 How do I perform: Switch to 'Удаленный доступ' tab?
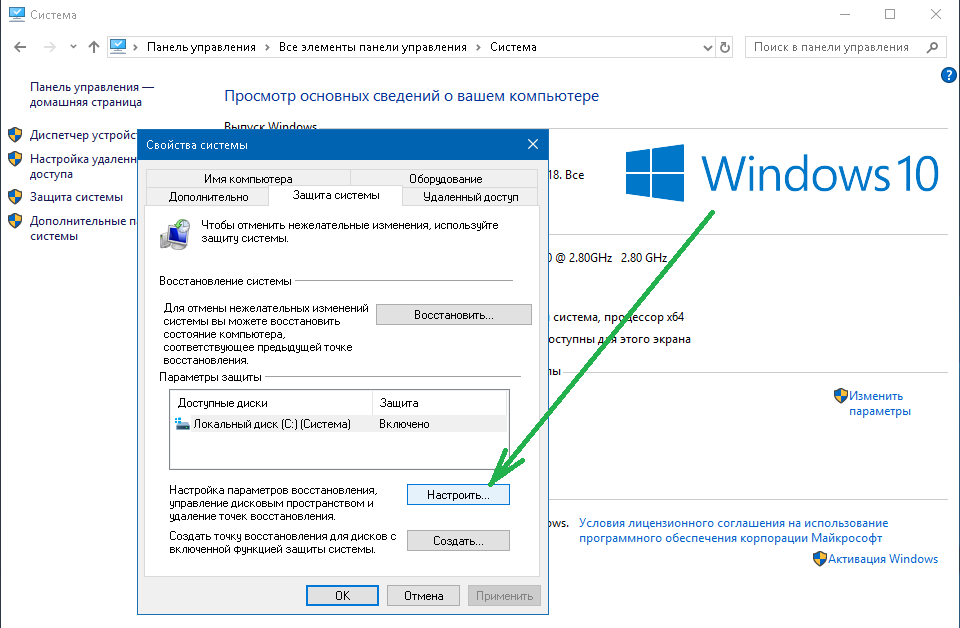pyautogui.click(x=470, y=196)
